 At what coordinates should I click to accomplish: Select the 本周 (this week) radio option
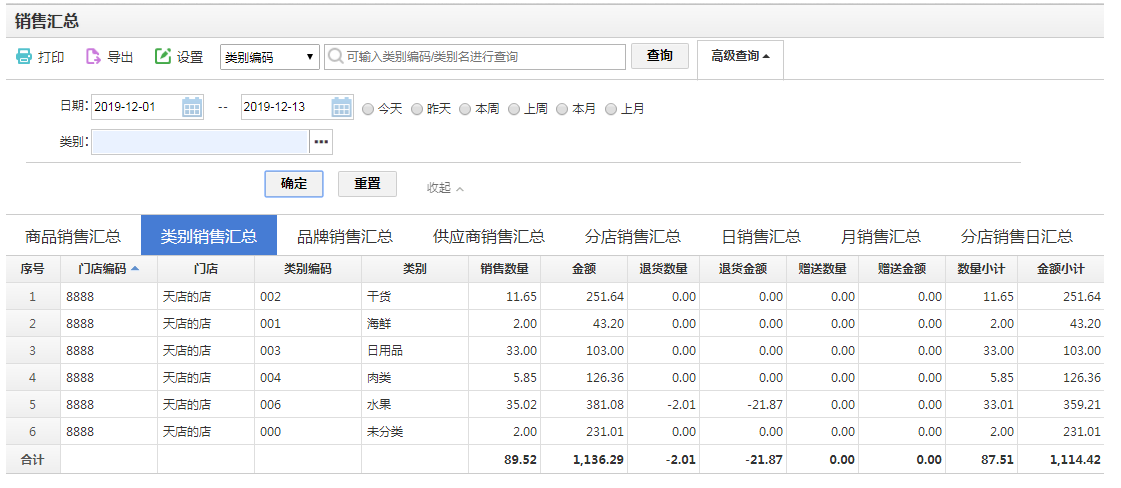465,108
